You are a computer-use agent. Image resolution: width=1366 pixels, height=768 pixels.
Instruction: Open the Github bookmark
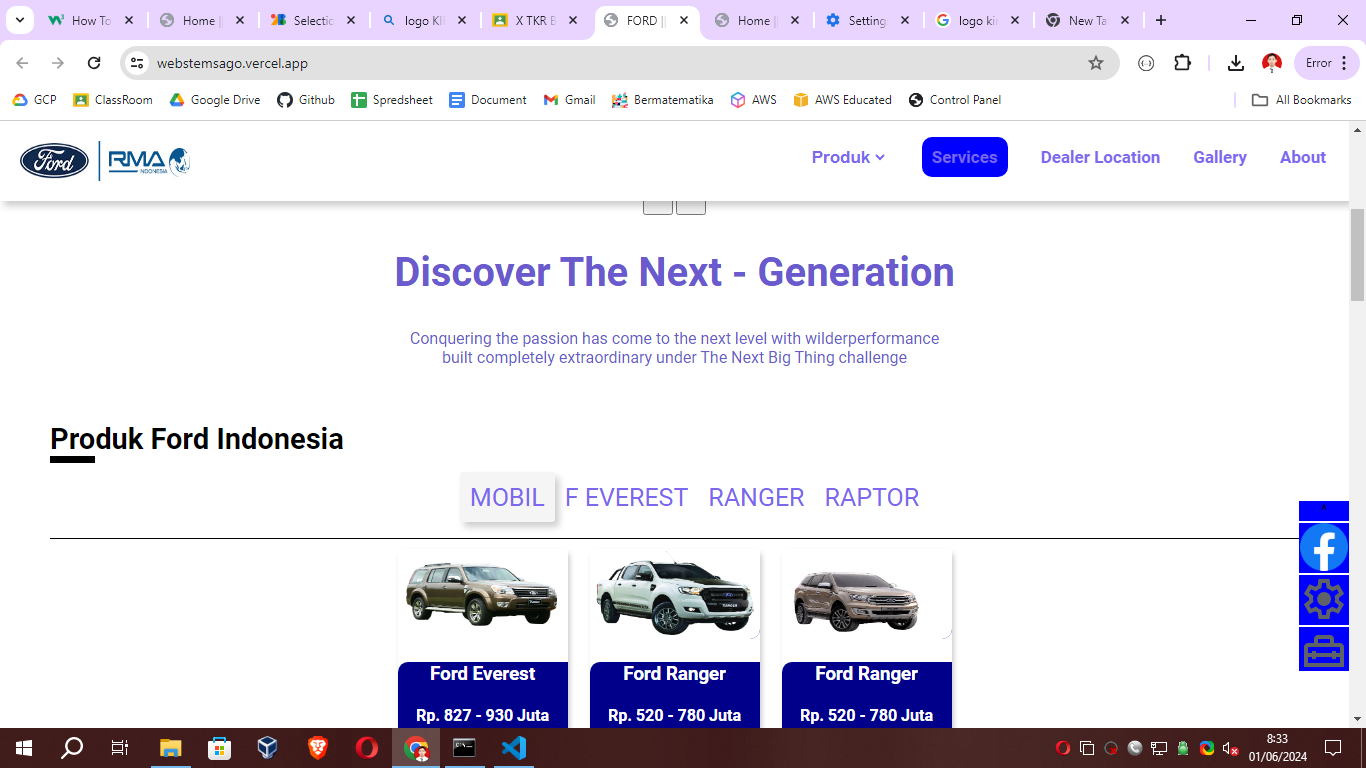coord(306,100)
